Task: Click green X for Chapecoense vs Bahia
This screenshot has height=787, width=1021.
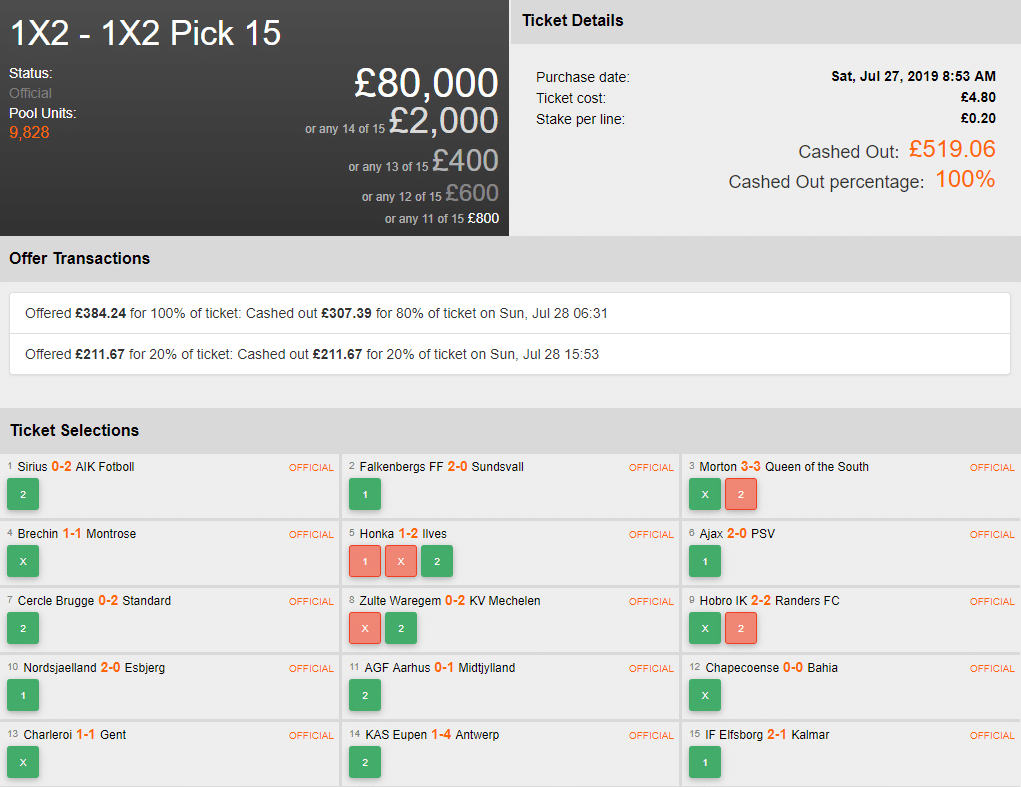Action: coord(705,695)
